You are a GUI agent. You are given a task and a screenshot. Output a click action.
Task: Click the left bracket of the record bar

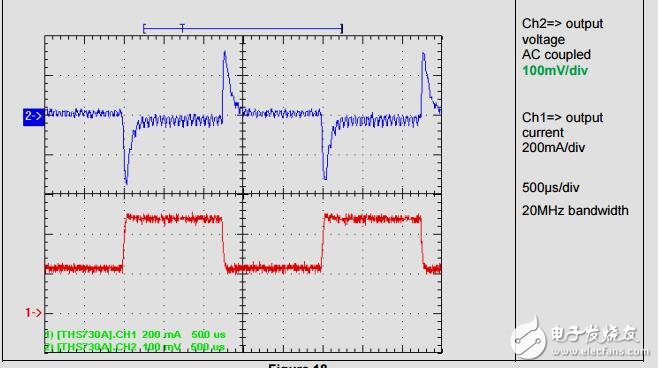tap(144, 29)
